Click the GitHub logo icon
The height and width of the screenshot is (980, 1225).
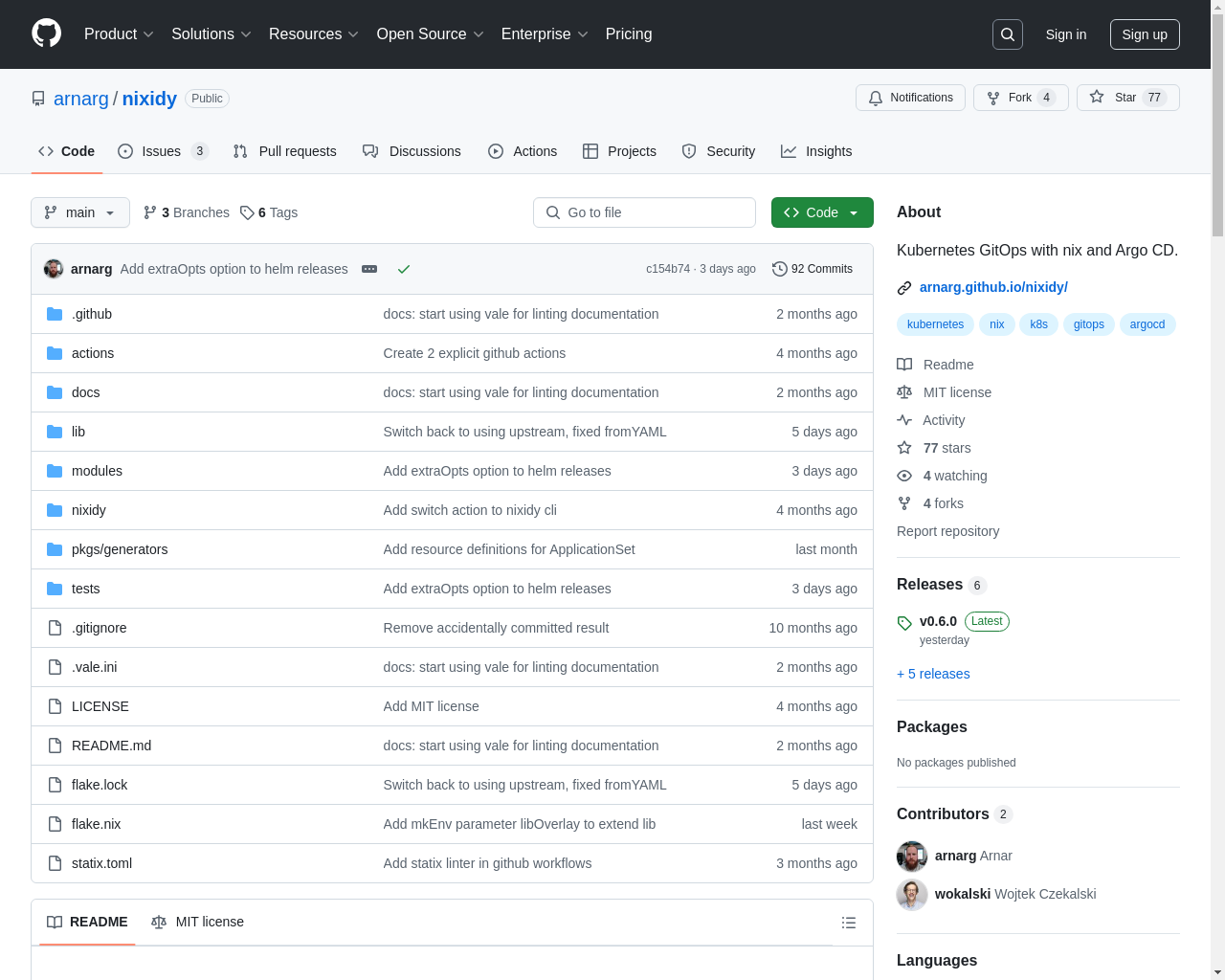click(x=47, y=33)
